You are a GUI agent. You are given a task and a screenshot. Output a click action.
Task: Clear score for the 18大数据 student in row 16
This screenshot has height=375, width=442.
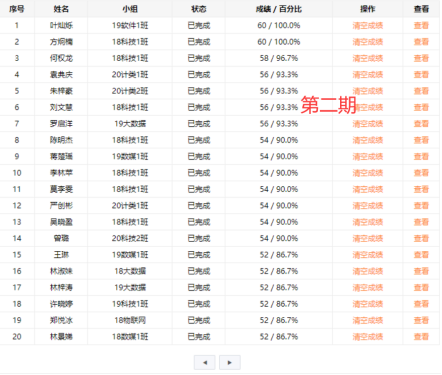pyautogui.click(x=368, y=271)
